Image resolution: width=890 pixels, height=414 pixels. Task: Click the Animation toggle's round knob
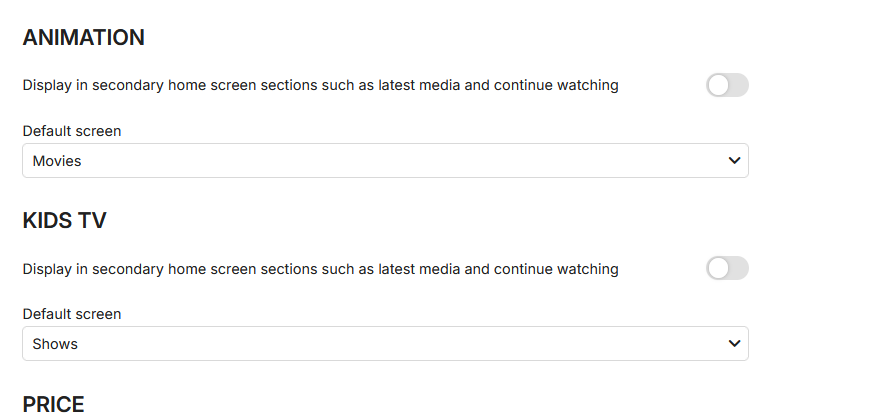pos(719,85)
